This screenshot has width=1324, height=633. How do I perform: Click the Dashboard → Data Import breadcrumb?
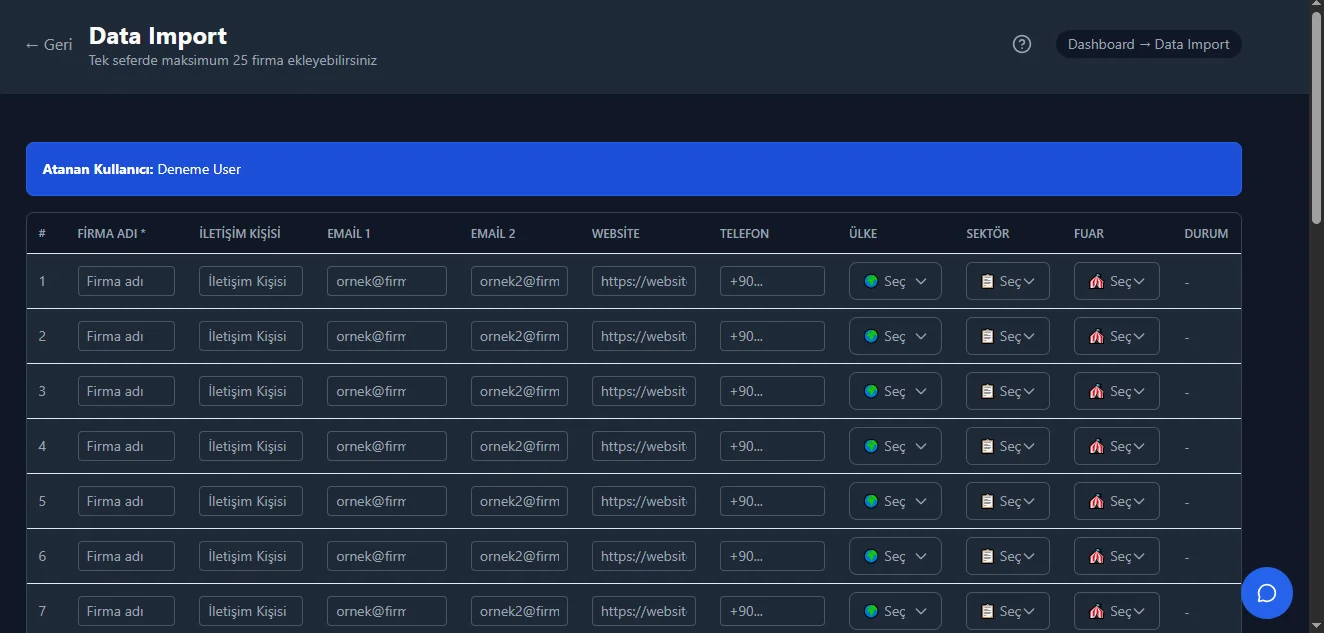pyautogui.click(x=1148, y=44)
